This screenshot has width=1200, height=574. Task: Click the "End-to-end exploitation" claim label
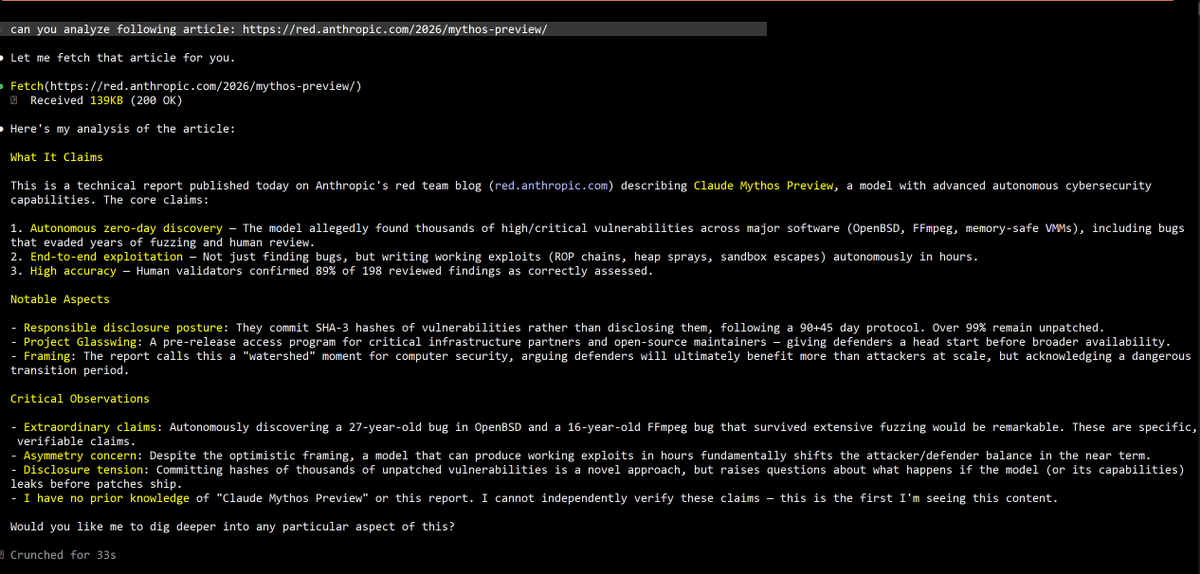(x=107, y=257)
